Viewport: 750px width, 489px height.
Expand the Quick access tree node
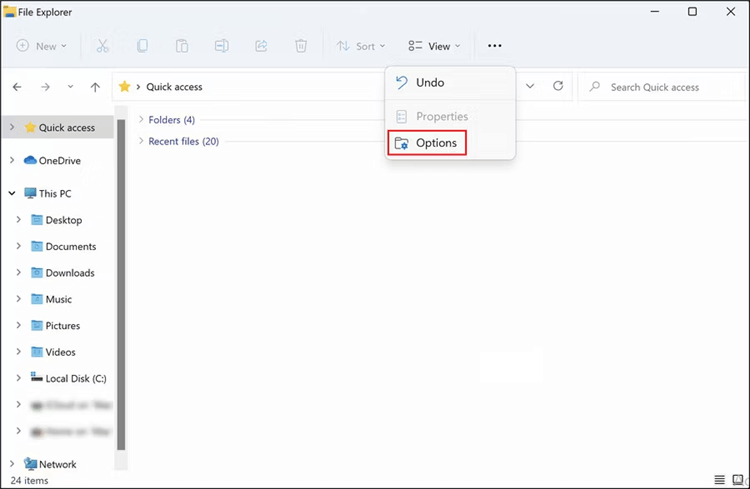12,127
